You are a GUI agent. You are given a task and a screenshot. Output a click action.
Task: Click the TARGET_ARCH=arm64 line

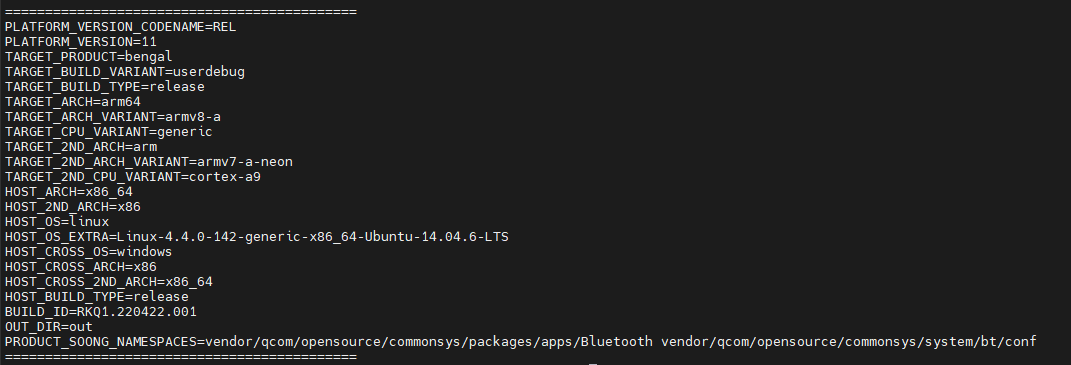(x=72, y=103)
